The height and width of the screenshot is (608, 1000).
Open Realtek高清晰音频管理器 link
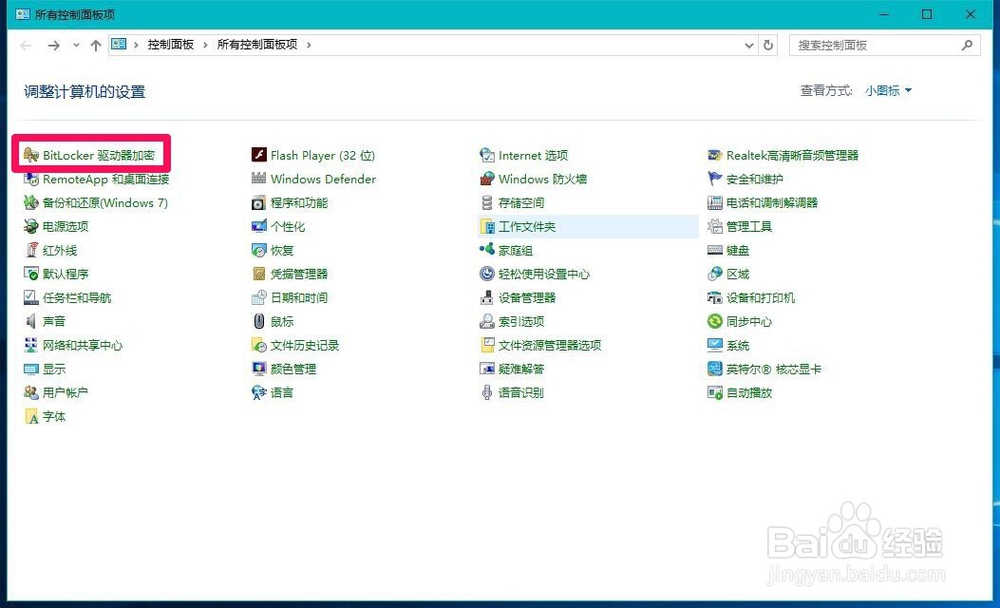(792, 155)
